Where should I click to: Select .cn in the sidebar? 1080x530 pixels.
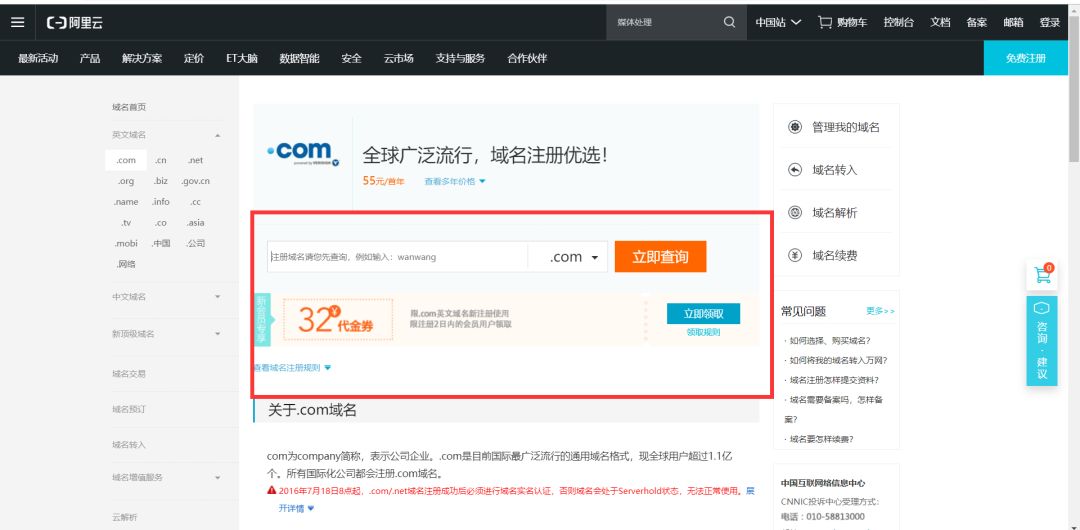pyautogui.click(x=160, y=160)
